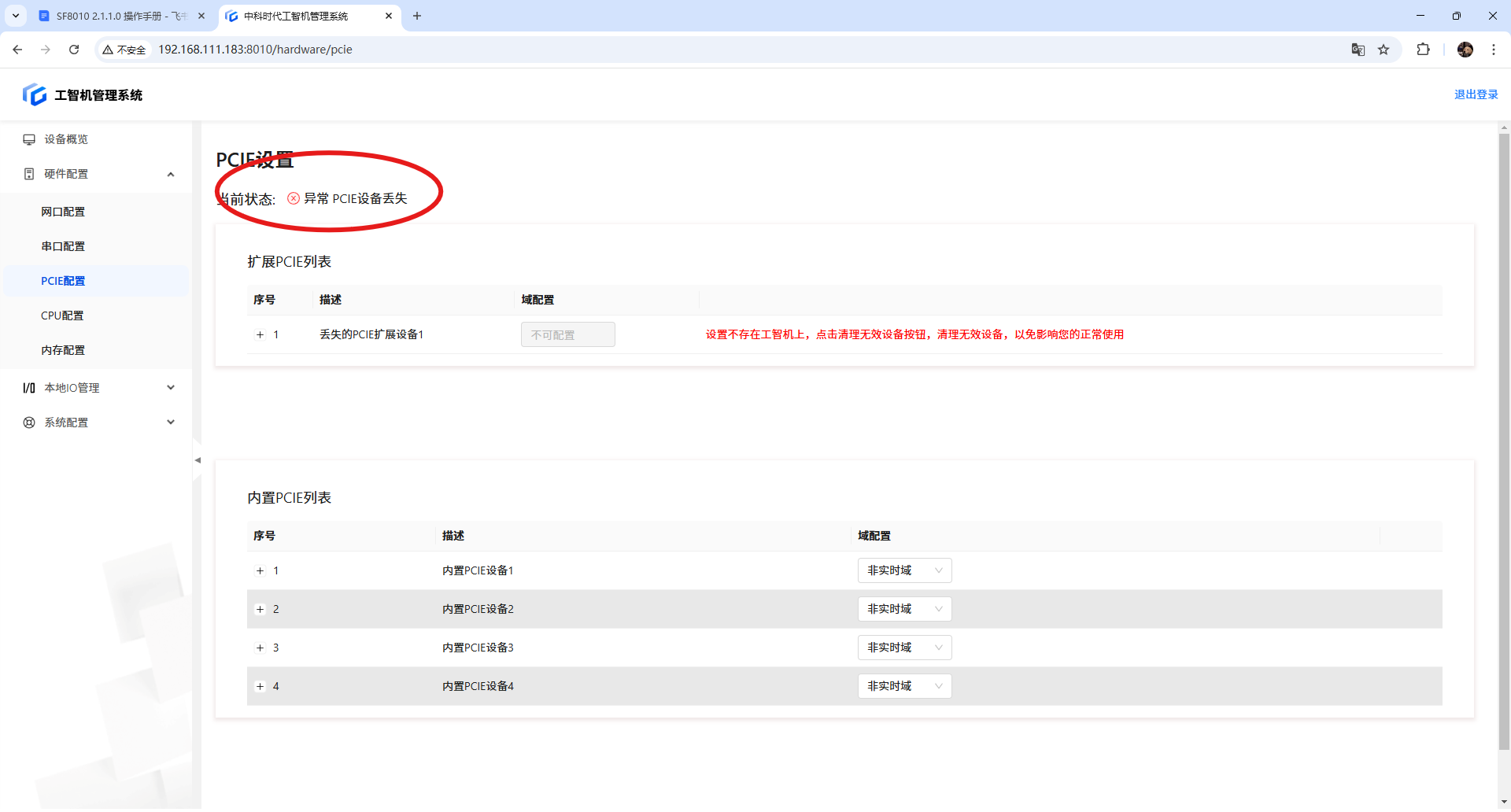Image resolution: width=1511 pixels, height=812 pixels.
Task: Reload the page with refresh icon
Action: click(74, 50)
